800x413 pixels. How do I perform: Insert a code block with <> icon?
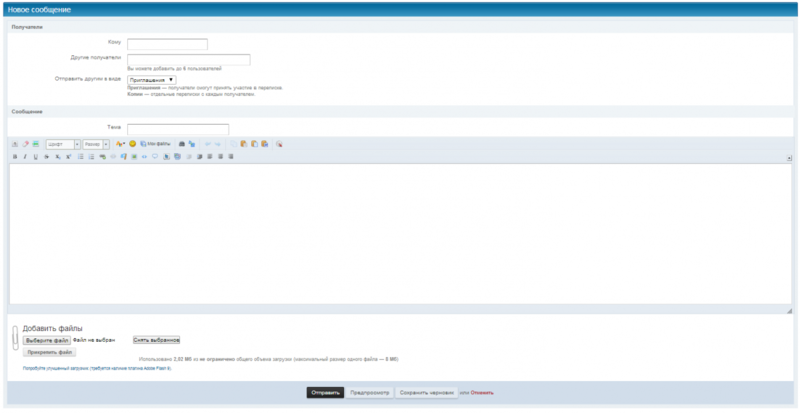click(x=144, y=157)
